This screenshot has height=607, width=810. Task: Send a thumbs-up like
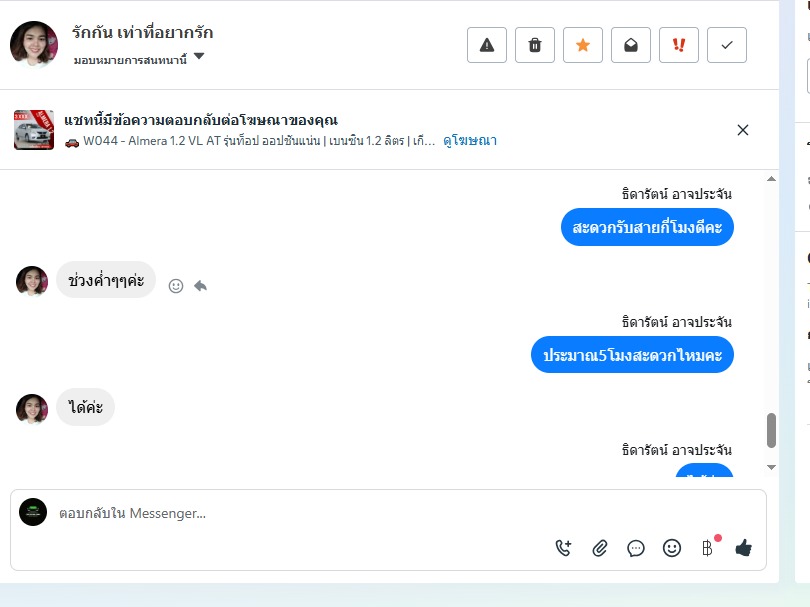tap(743, 548)
